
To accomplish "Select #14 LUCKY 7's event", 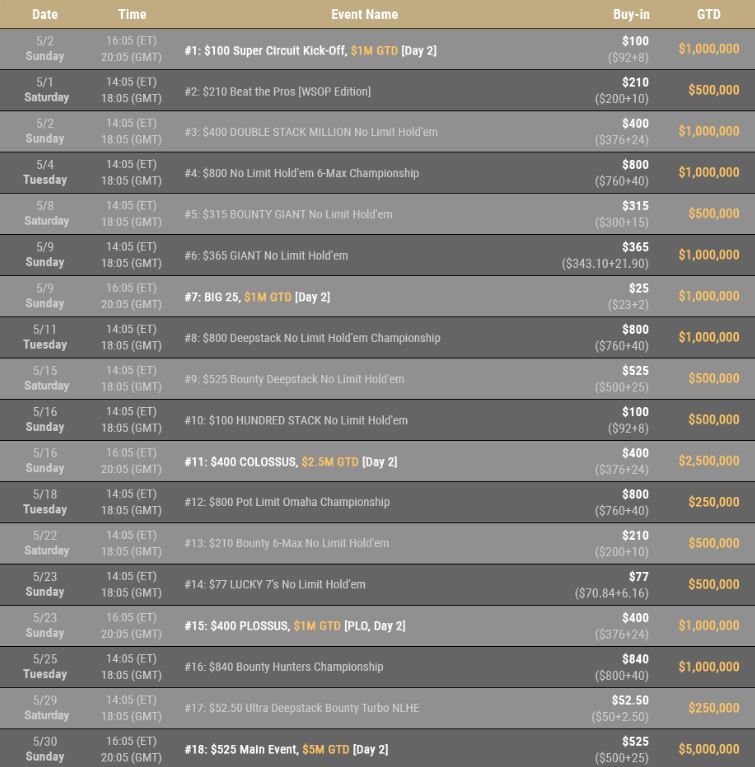I will click(275, 585).
